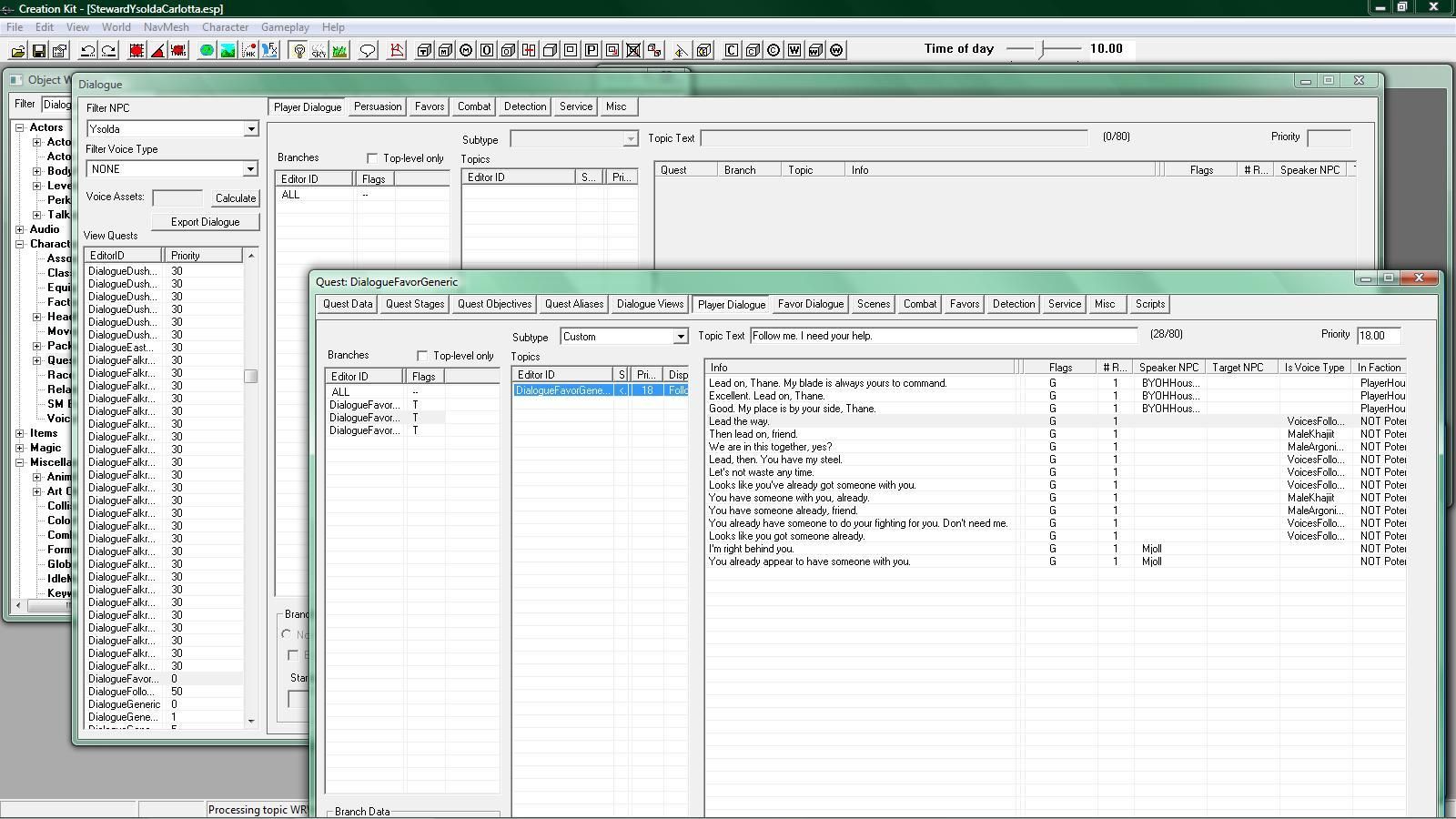Click the circled W toolbar icon
Screen dimensions: 1456x819
click(x=836, y=50)
